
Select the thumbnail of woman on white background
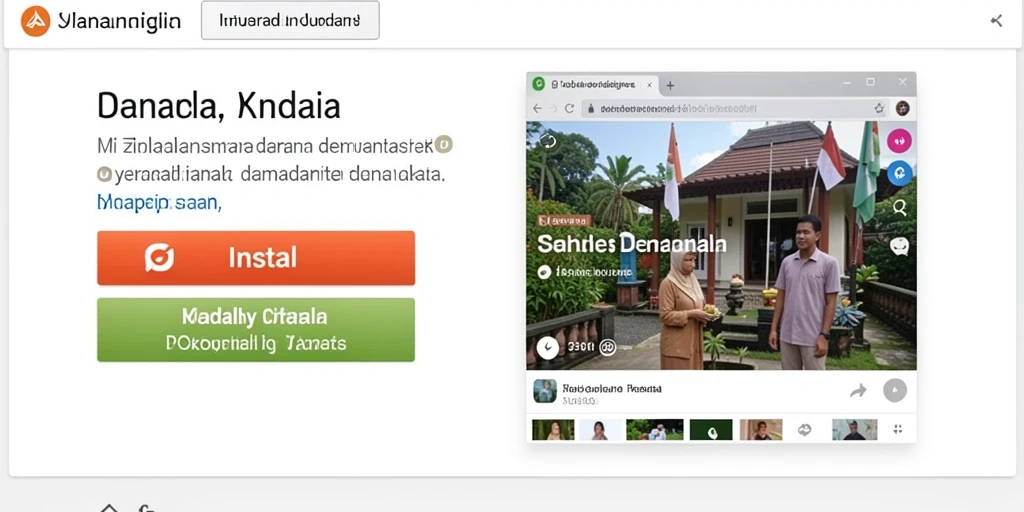coord(600,430)
